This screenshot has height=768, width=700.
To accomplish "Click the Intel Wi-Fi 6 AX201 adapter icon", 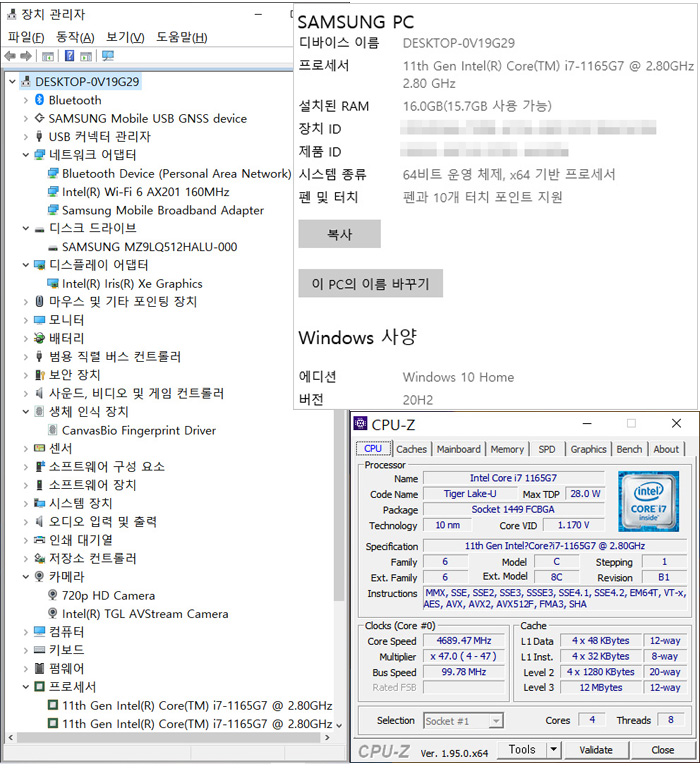I will pos(53,192).
